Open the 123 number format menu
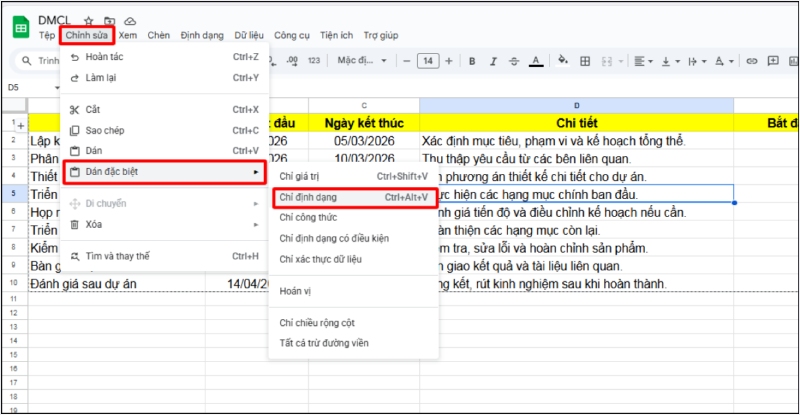800x415 pixels. 314,61
